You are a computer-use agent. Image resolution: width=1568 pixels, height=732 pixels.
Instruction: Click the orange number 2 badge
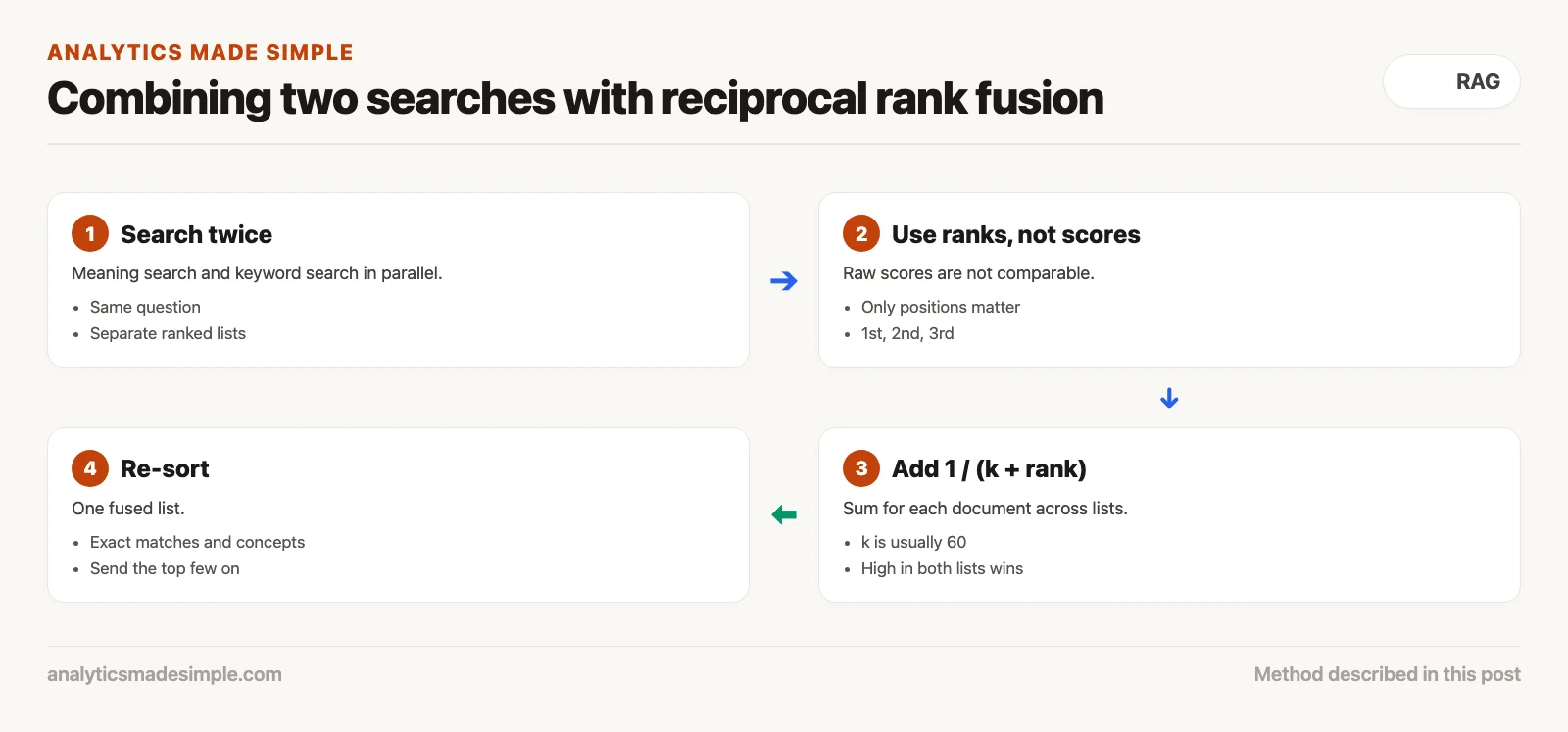pos(861,233)
